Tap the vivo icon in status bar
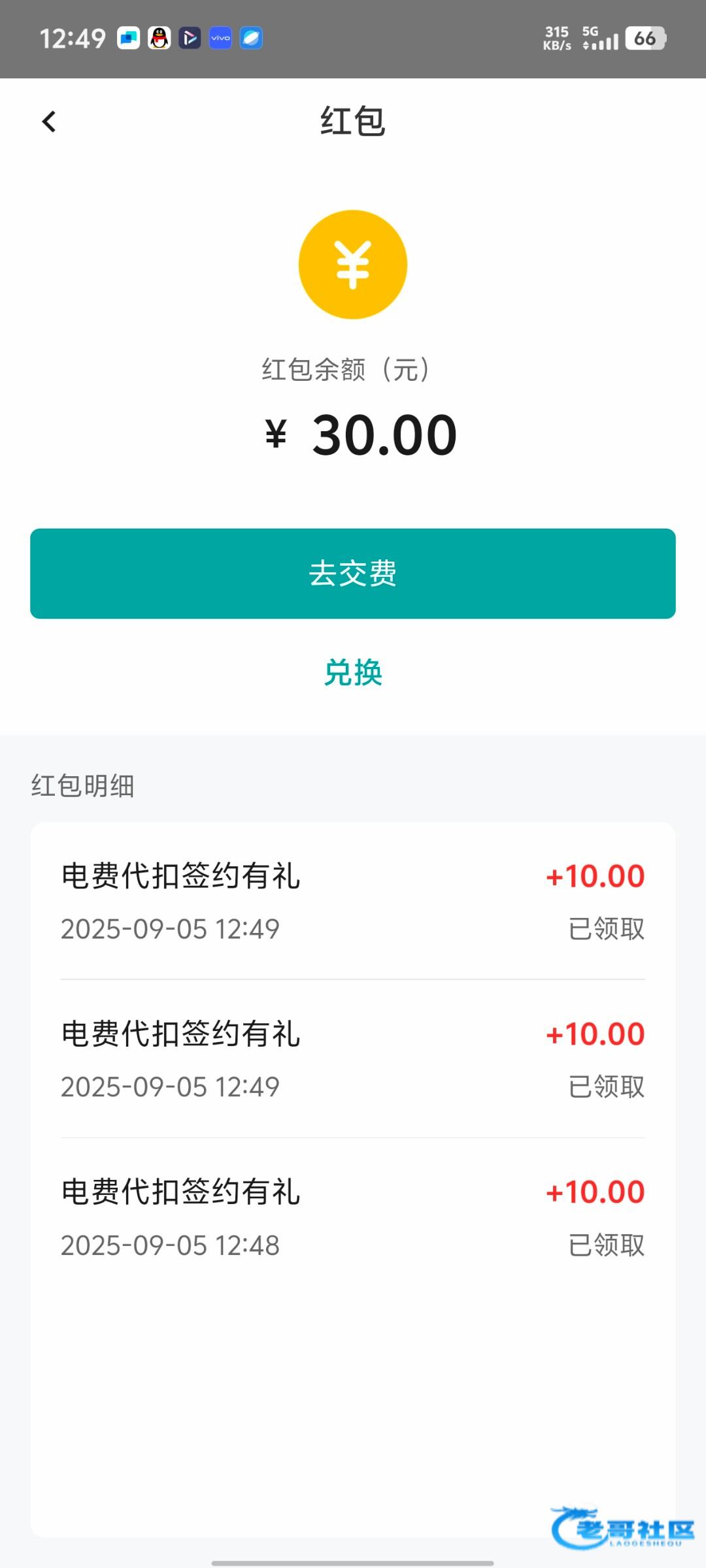Image resolution: width=706 pixels, height=1568 pixels. (x=220, y=38)
